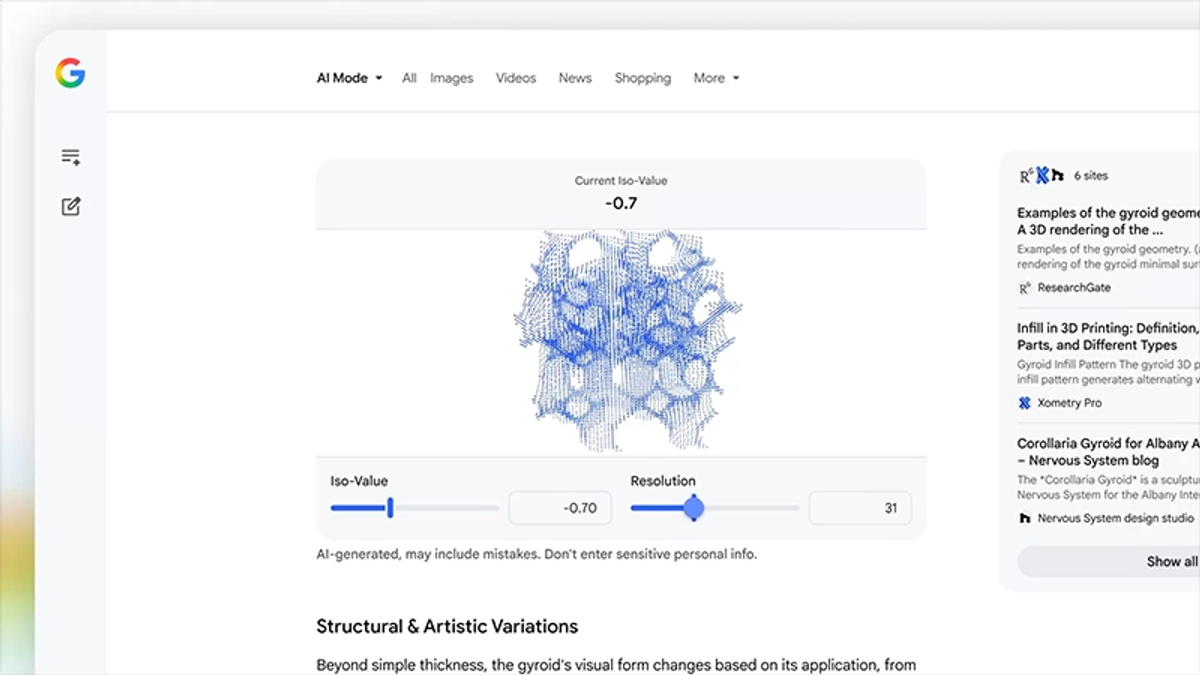The height and width of the screenshot is (675, 1200).
Task: Click the Iso-Value number field showing -0.70
Action: point(560,508)
